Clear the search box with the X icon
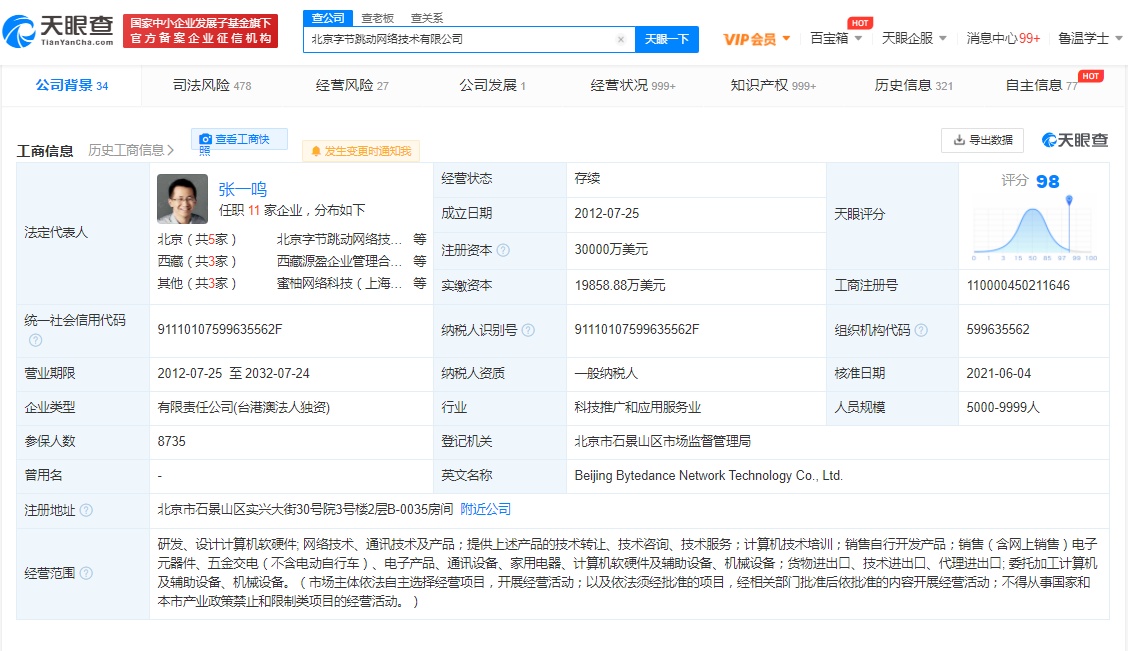Viewport: 1128px width, 651px height. click(621, 40)
